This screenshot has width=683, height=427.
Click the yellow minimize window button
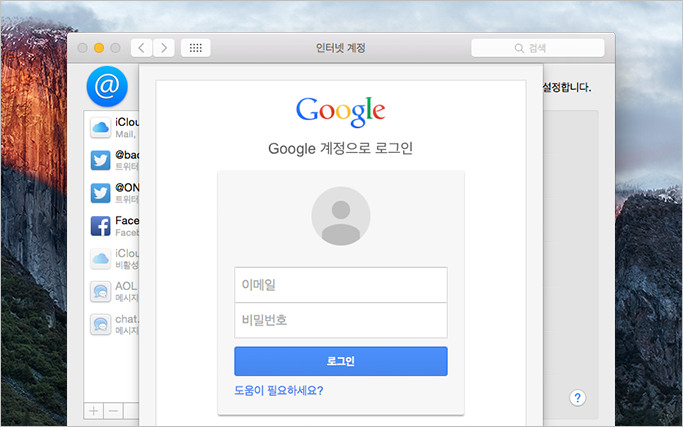99,48
